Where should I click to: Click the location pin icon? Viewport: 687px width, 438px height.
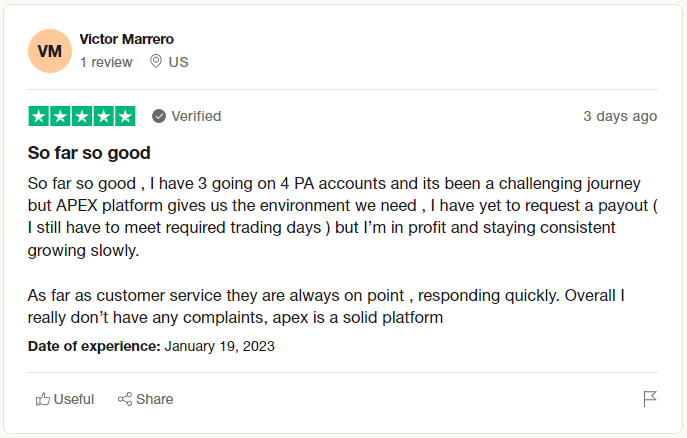tap(156, 61)
